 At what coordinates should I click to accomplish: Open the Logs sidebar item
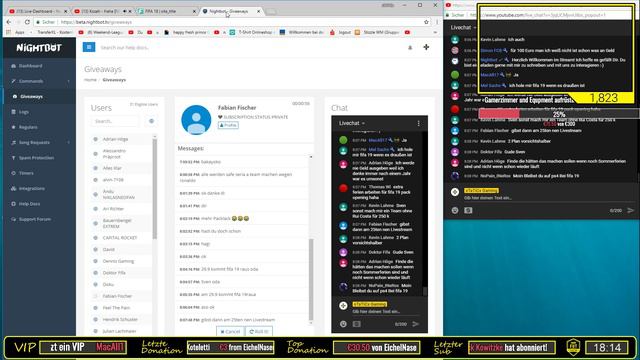pyautogui.click(x=23, y=112)
